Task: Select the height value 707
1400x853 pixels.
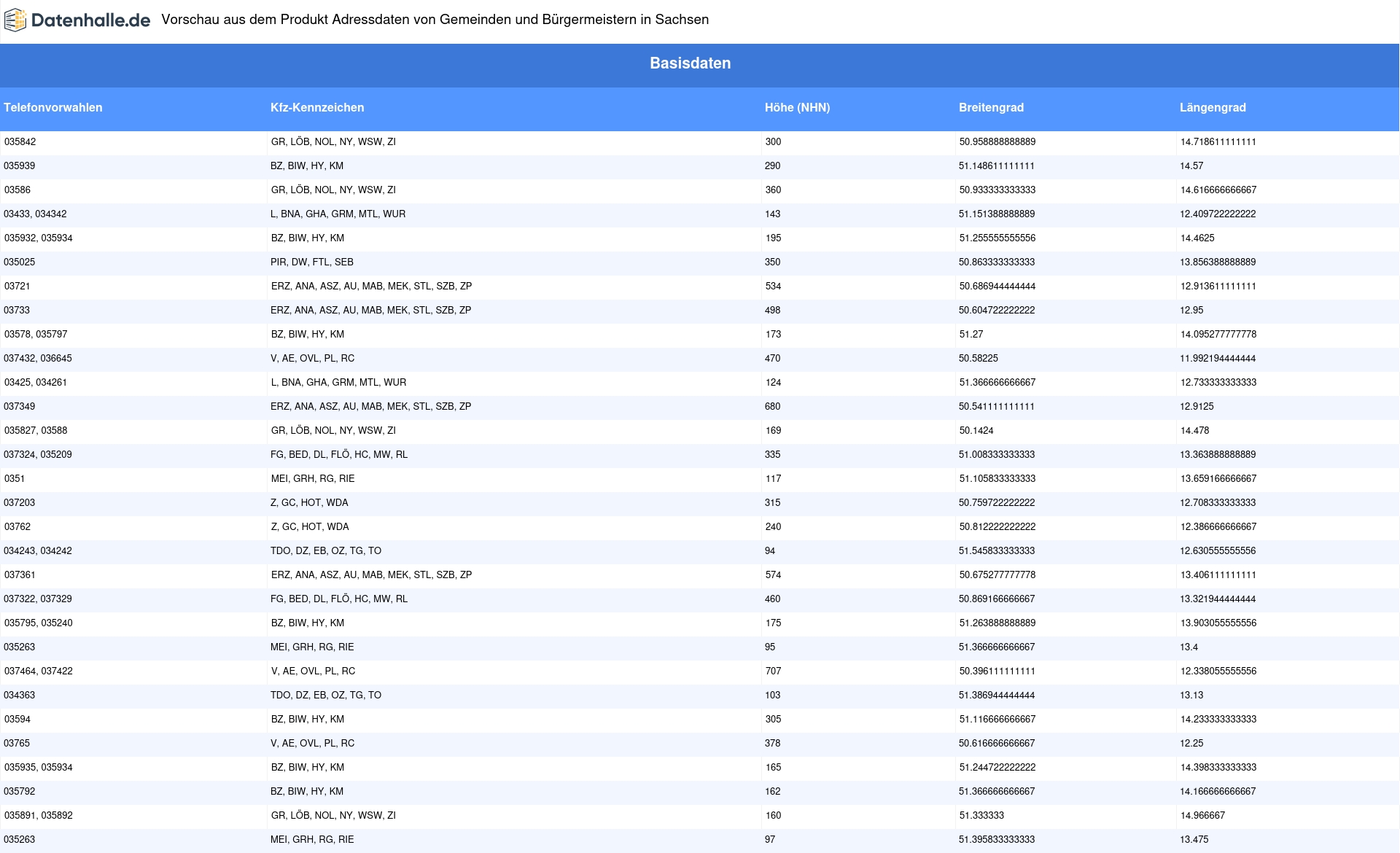Action: (x=773, y=671)
